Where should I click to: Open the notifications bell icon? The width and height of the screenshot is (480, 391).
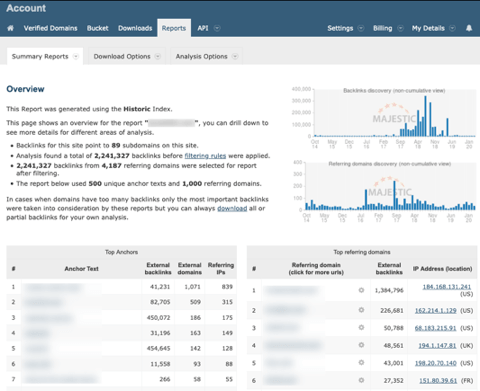click(469, 28)
